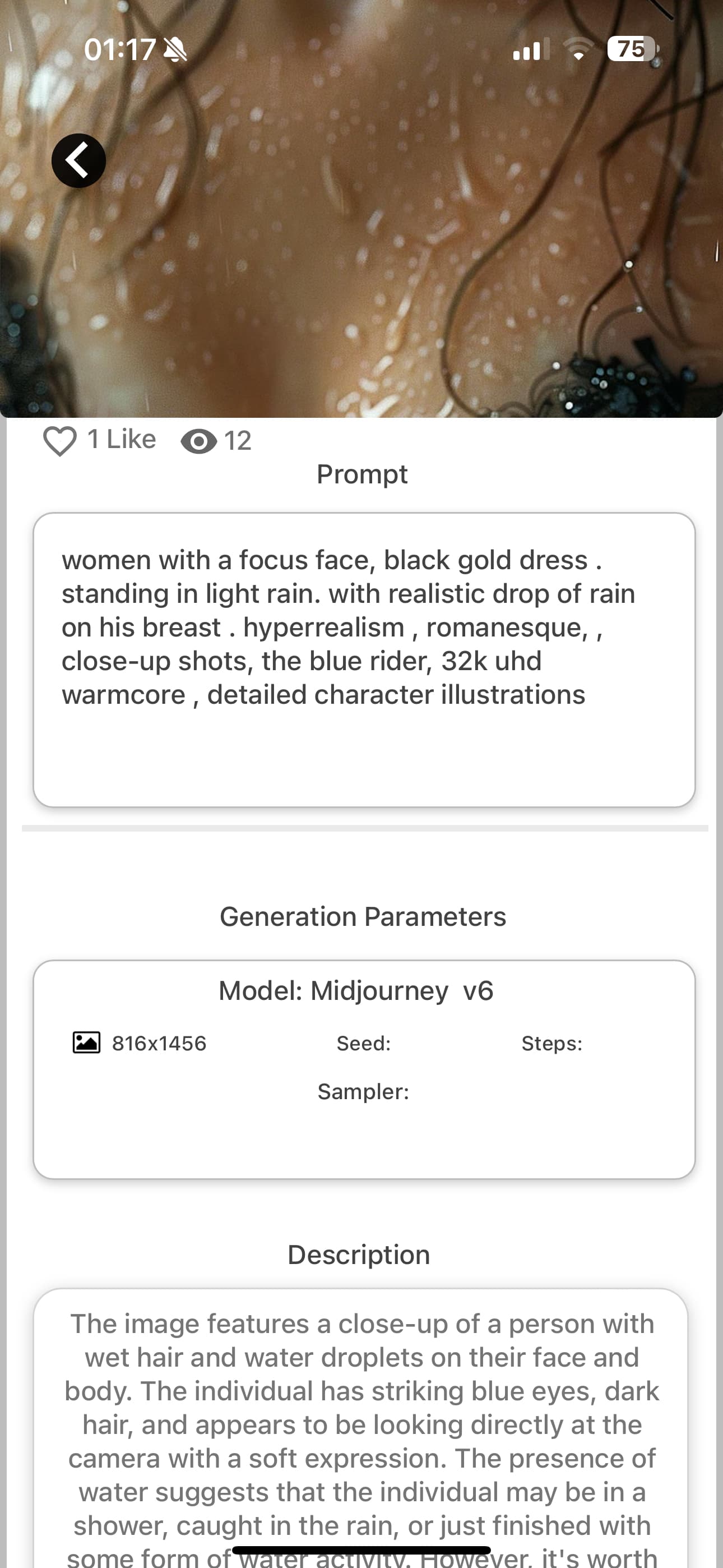Select the prompt text box

click(364, 660)
